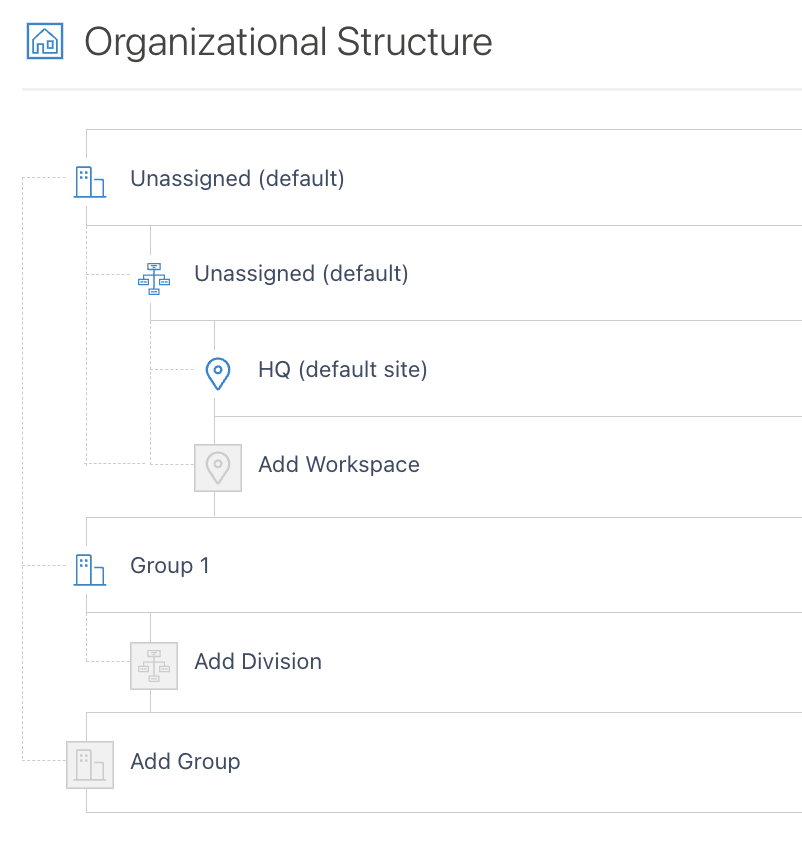
Task: Click the gray pin Add Workspace icon
Action: [x=218, y=468]
